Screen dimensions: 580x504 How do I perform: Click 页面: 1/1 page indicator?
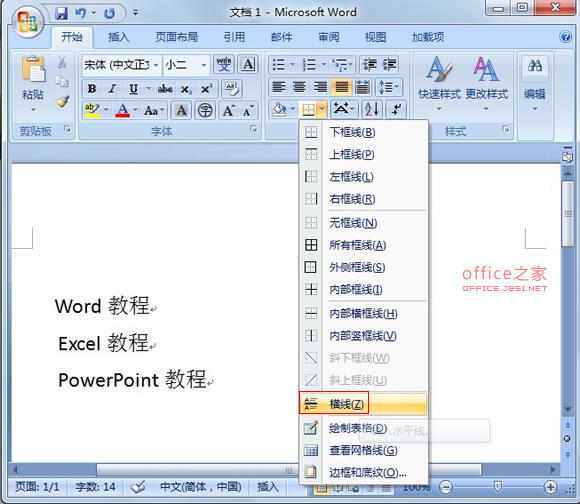[x=37, y=487]
